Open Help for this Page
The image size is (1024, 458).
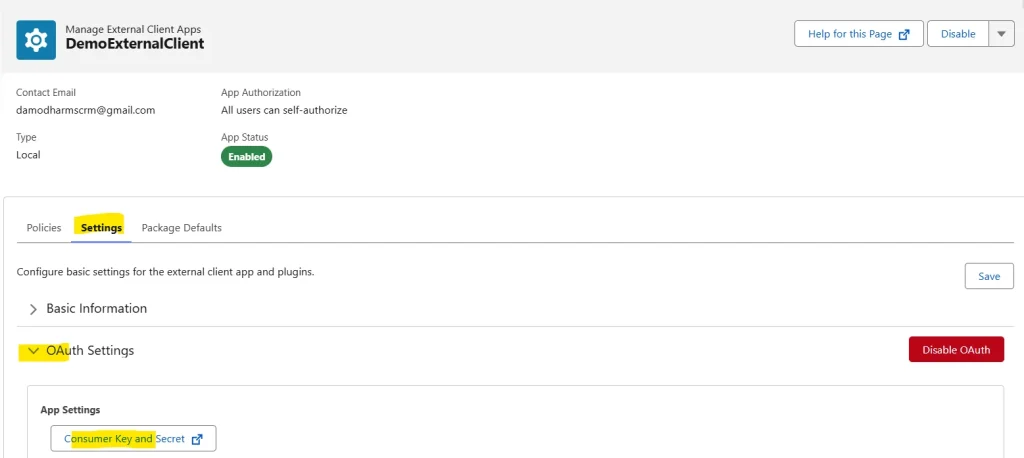pyautogui.click(x=859, y=34)
